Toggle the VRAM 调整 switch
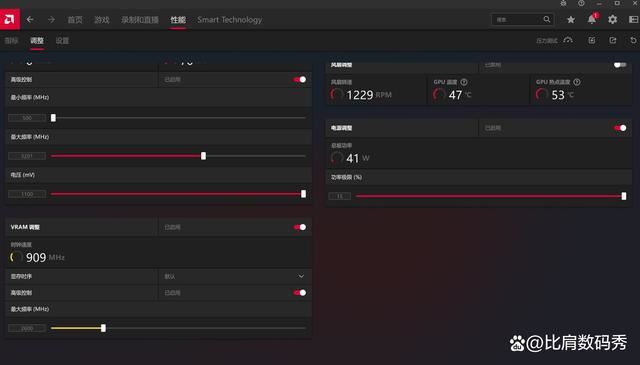The image size is (640, 365). tap(300, 227)
